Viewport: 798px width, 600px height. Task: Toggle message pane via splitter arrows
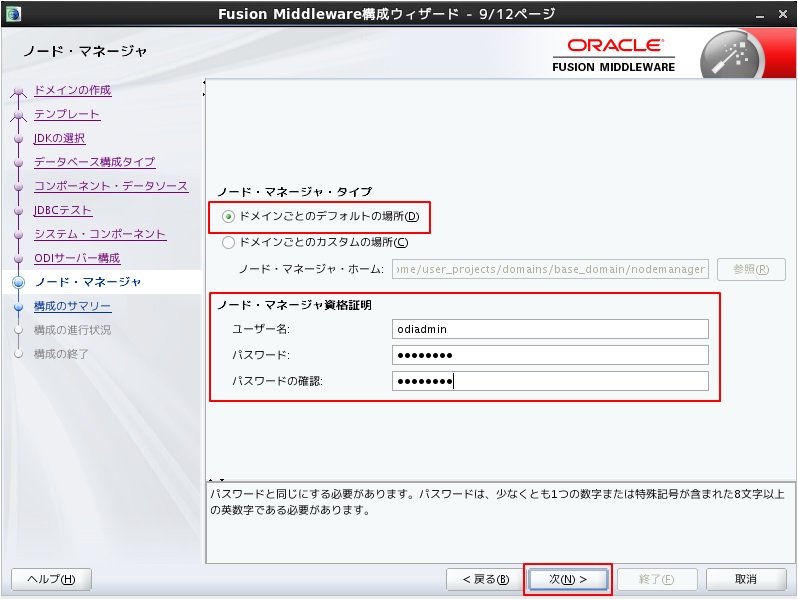[216, 480]
